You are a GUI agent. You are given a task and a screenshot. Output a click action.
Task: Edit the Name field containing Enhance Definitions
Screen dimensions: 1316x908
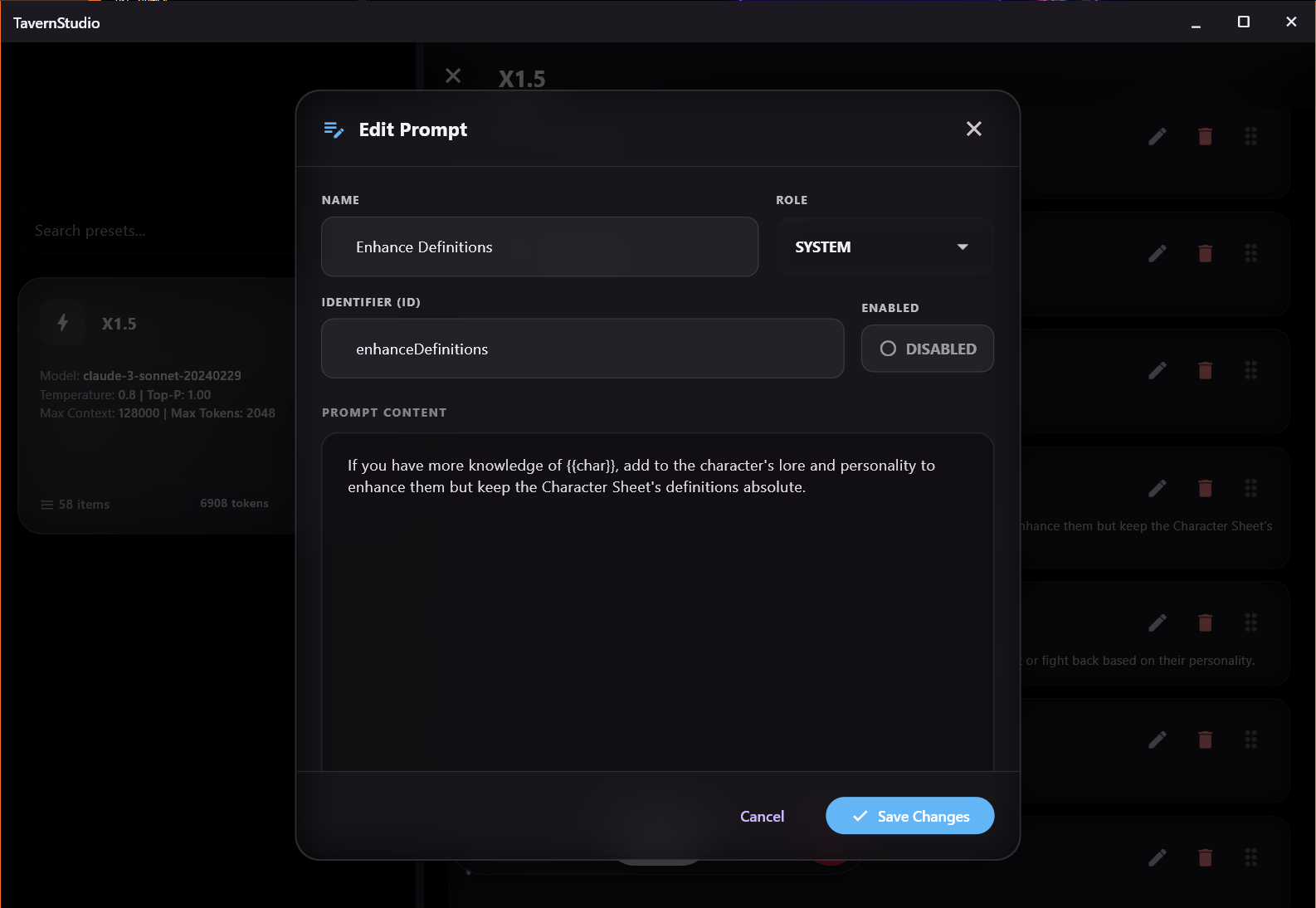[539, 247]
